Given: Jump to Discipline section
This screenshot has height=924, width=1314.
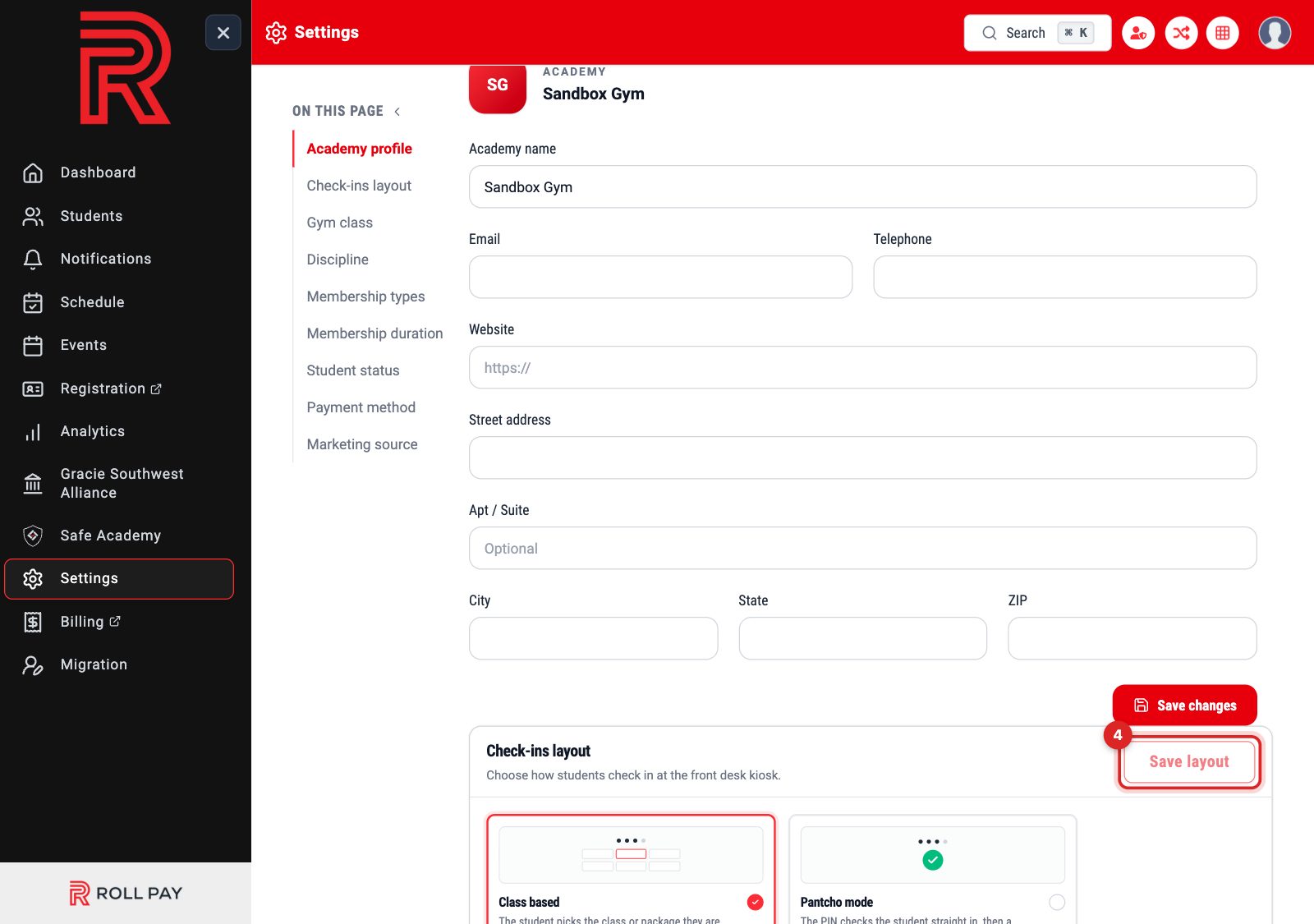Looking at the screenshot, I should click(x=338, y=260).
